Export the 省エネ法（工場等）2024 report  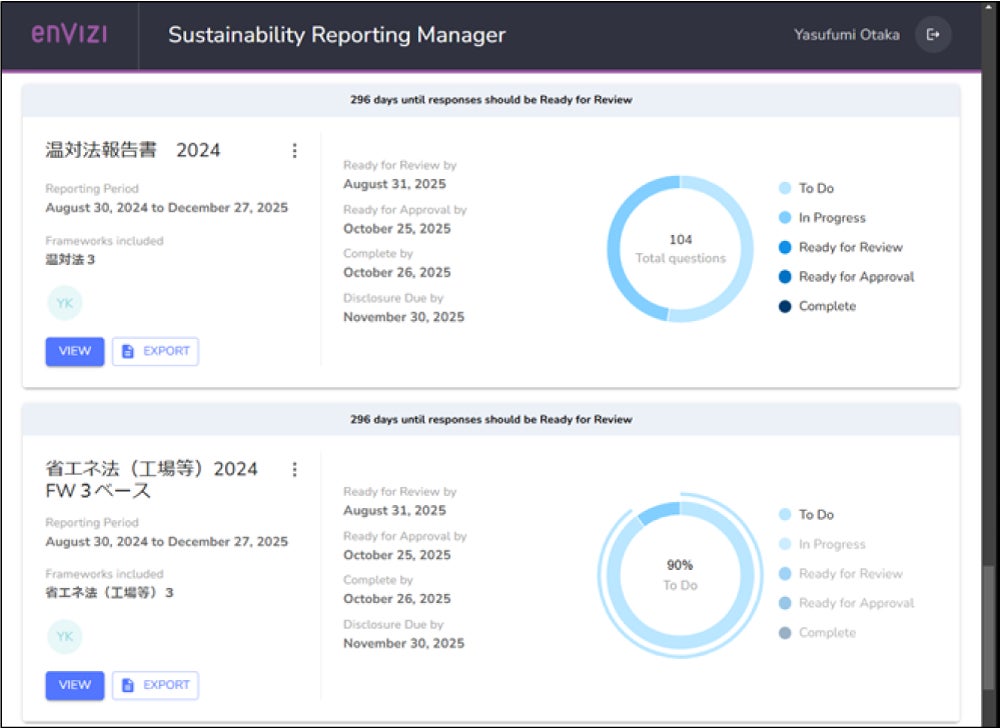click(155, 685)
